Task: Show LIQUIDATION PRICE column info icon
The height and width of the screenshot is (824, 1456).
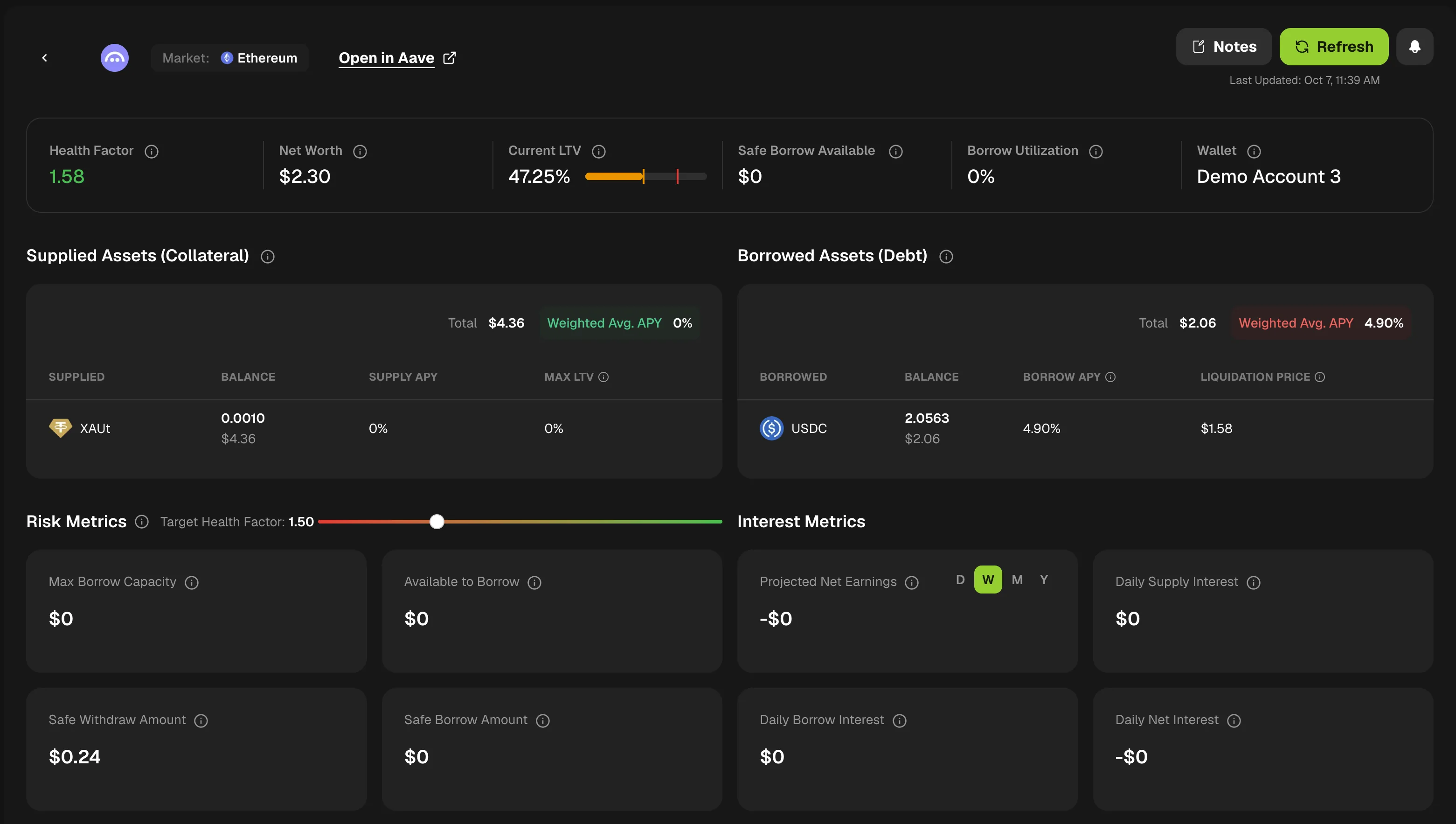Action: tap(1320, 377)
